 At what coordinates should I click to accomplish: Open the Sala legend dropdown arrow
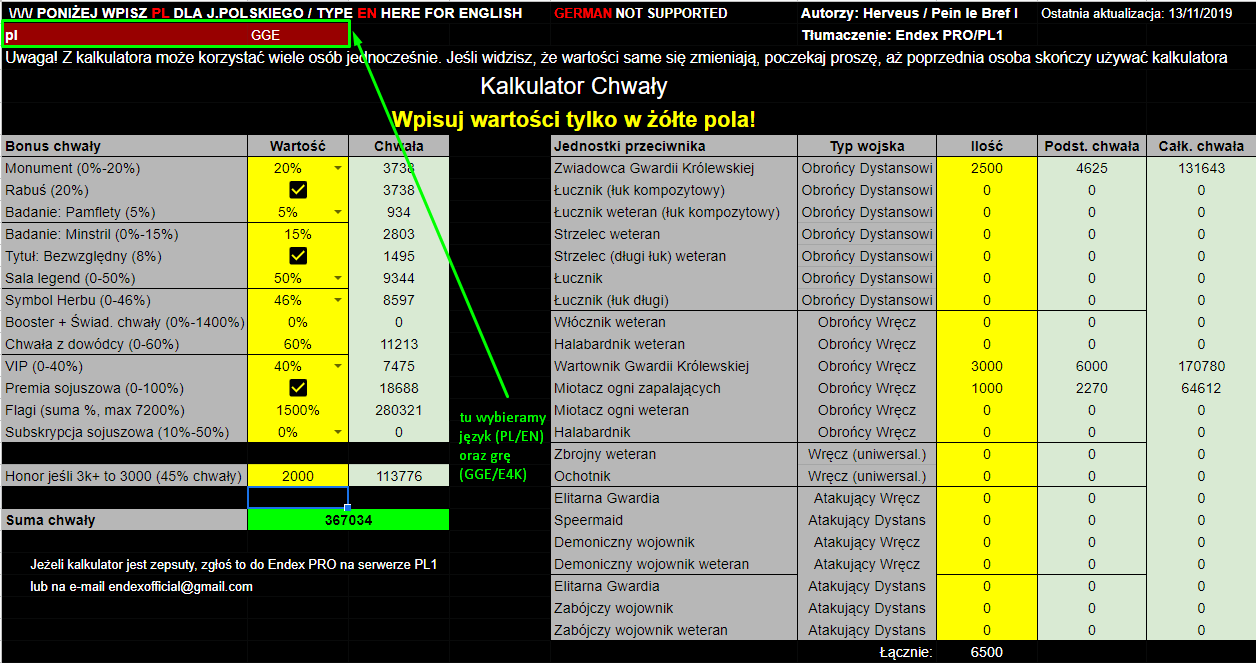(338, 278)
